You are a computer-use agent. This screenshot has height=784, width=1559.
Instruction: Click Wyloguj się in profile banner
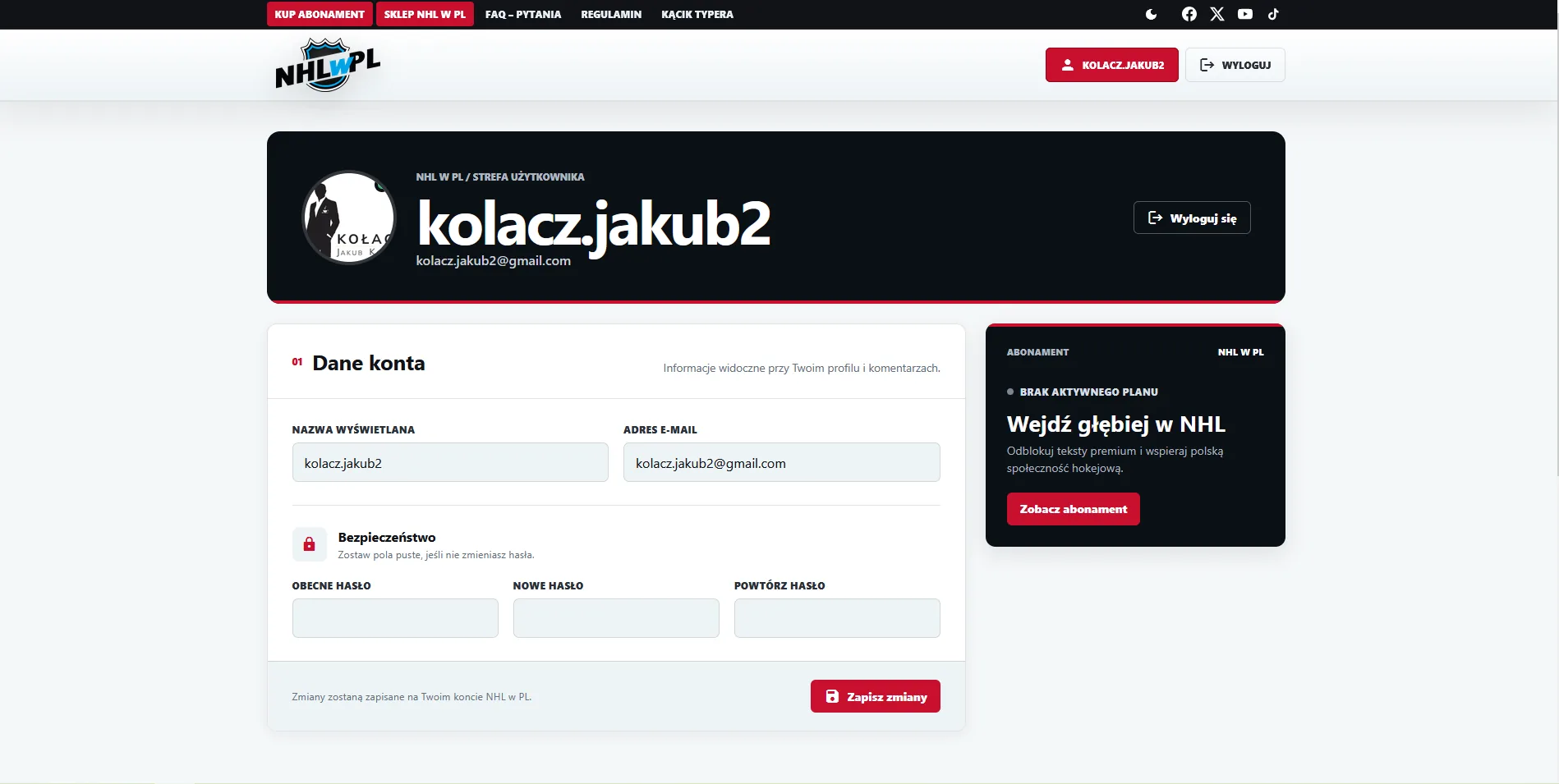click(x=1192, y=218)
